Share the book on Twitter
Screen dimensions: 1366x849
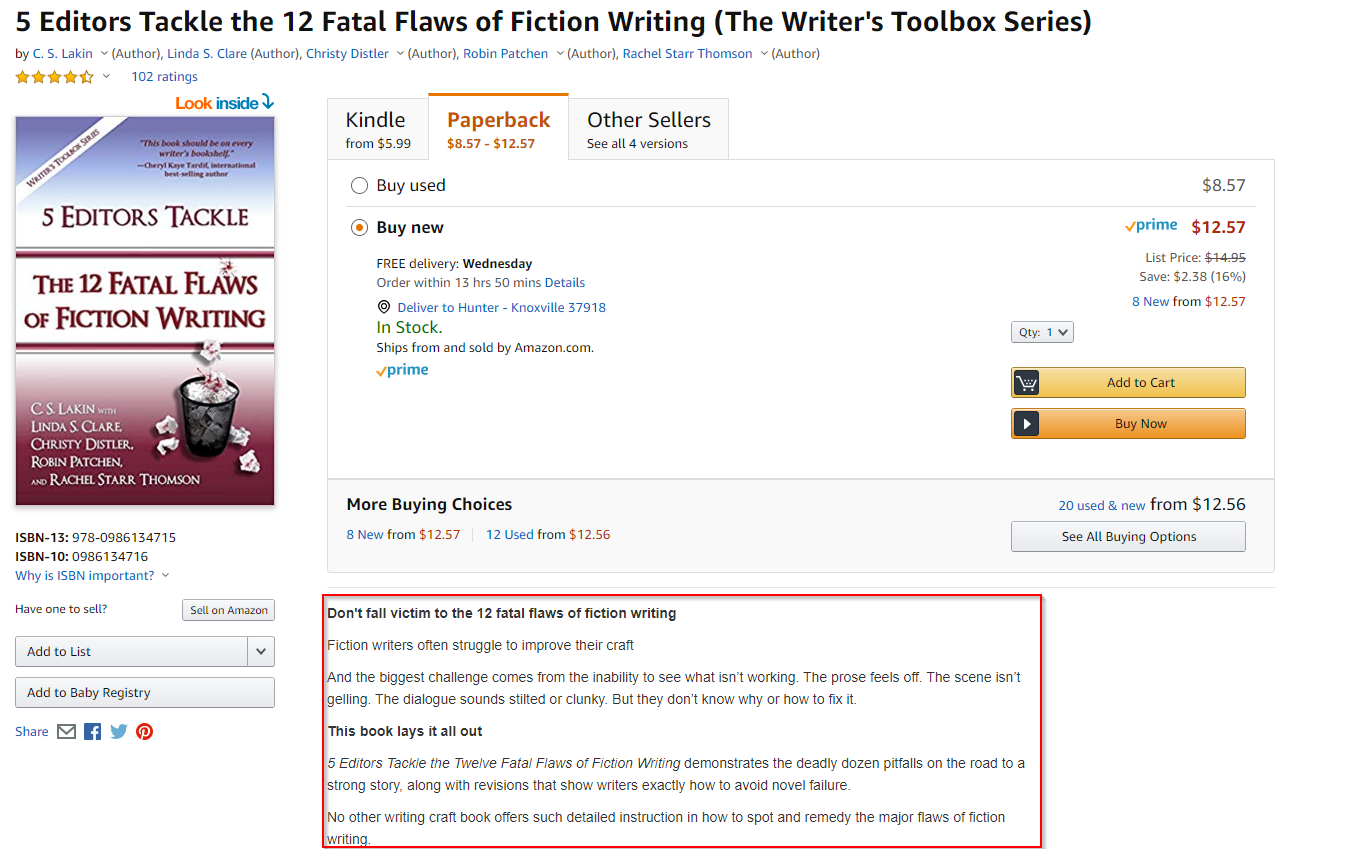(118, 731)
